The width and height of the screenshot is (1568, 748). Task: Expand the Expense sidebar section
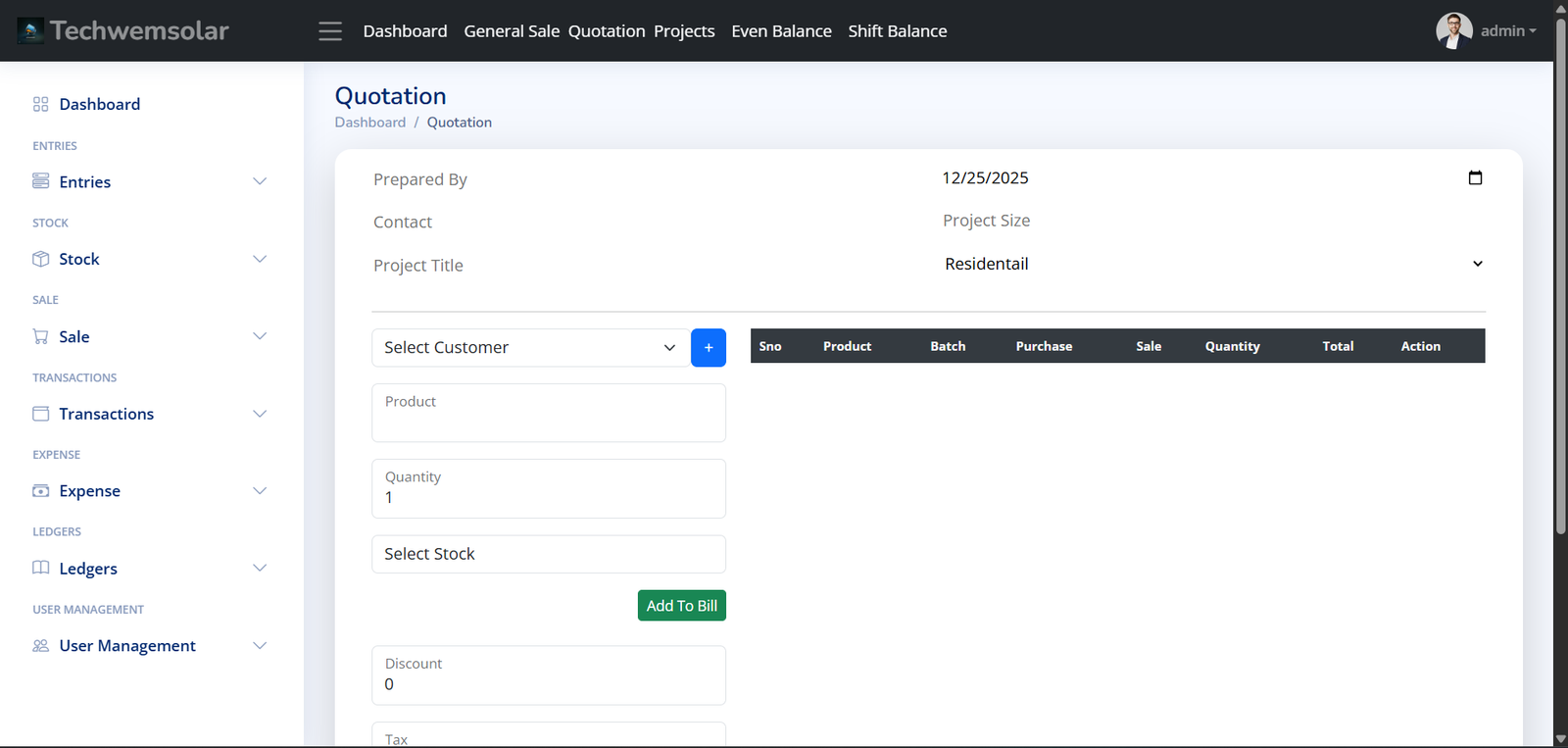(x=260, y=491)
